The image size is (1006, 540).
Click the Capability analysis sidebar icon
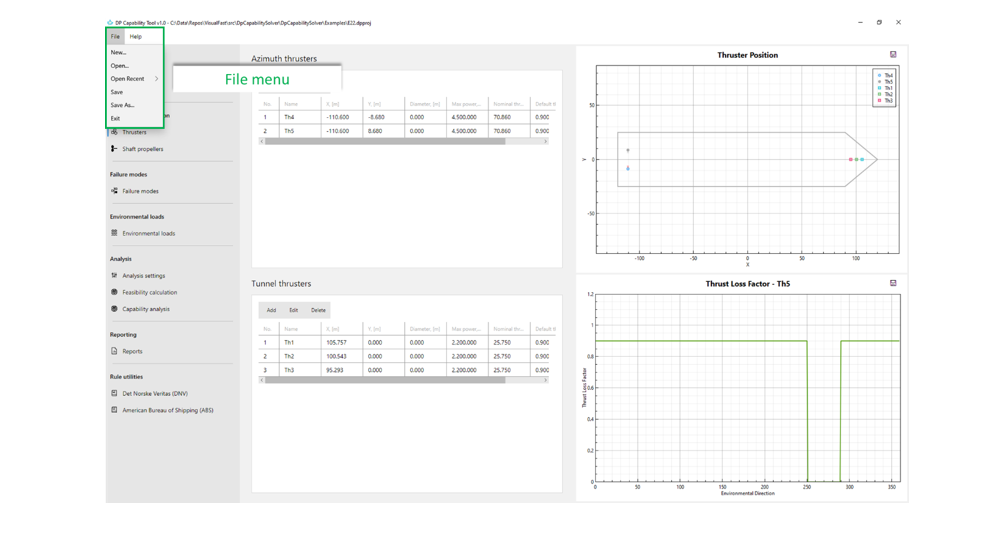(x=114, y=309)
